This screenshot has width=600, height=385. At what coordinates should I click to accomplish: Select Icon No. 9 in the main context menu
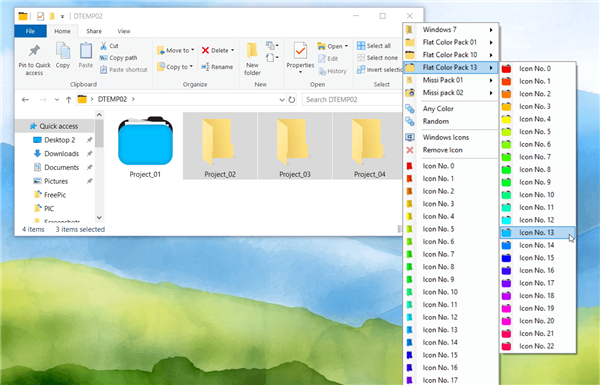tap(451, 280)
